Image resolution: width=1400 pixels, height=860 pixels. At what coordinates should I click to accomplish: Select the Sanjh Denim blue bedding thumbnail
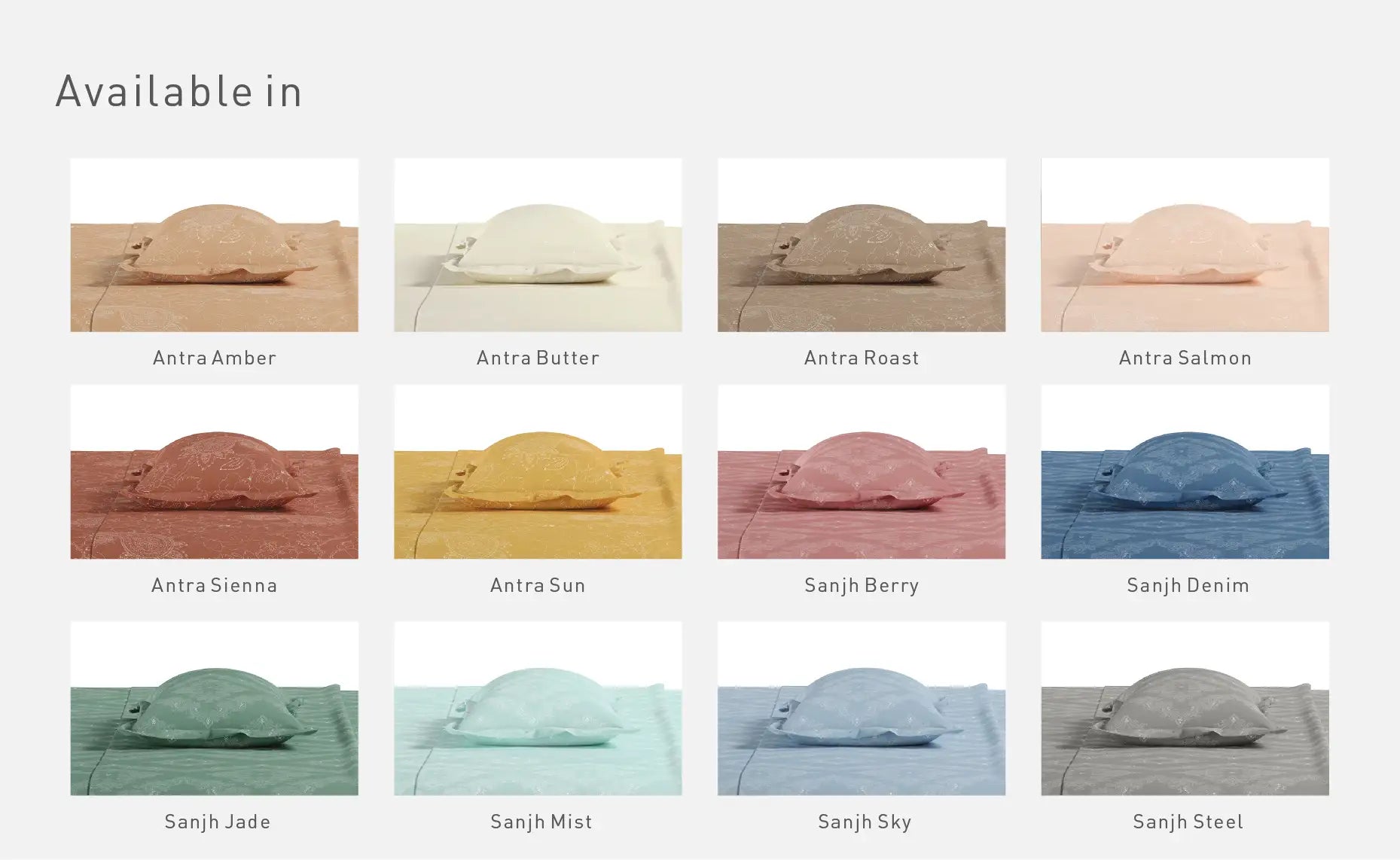(x=1185, y=472)
